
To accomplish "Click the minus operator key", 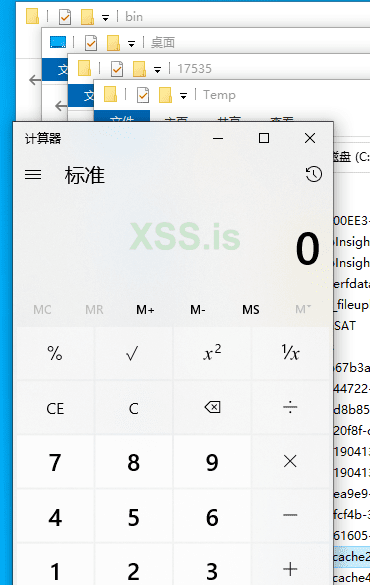I will tap(291, 516).
